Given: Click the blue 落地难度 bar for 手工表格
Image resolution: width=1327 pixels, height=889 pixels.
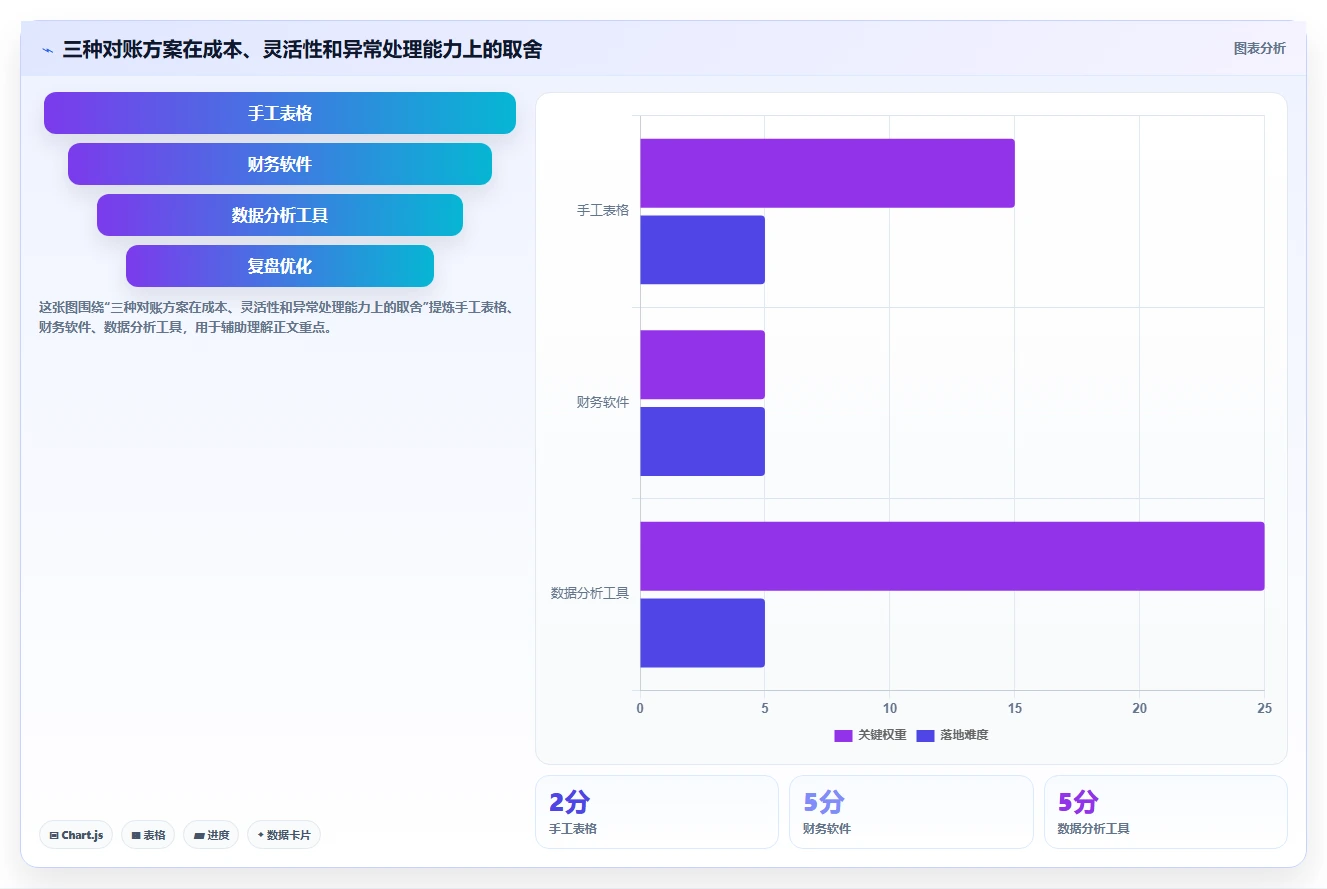Looking at the screenshot, I should click(x=702, y=250).
